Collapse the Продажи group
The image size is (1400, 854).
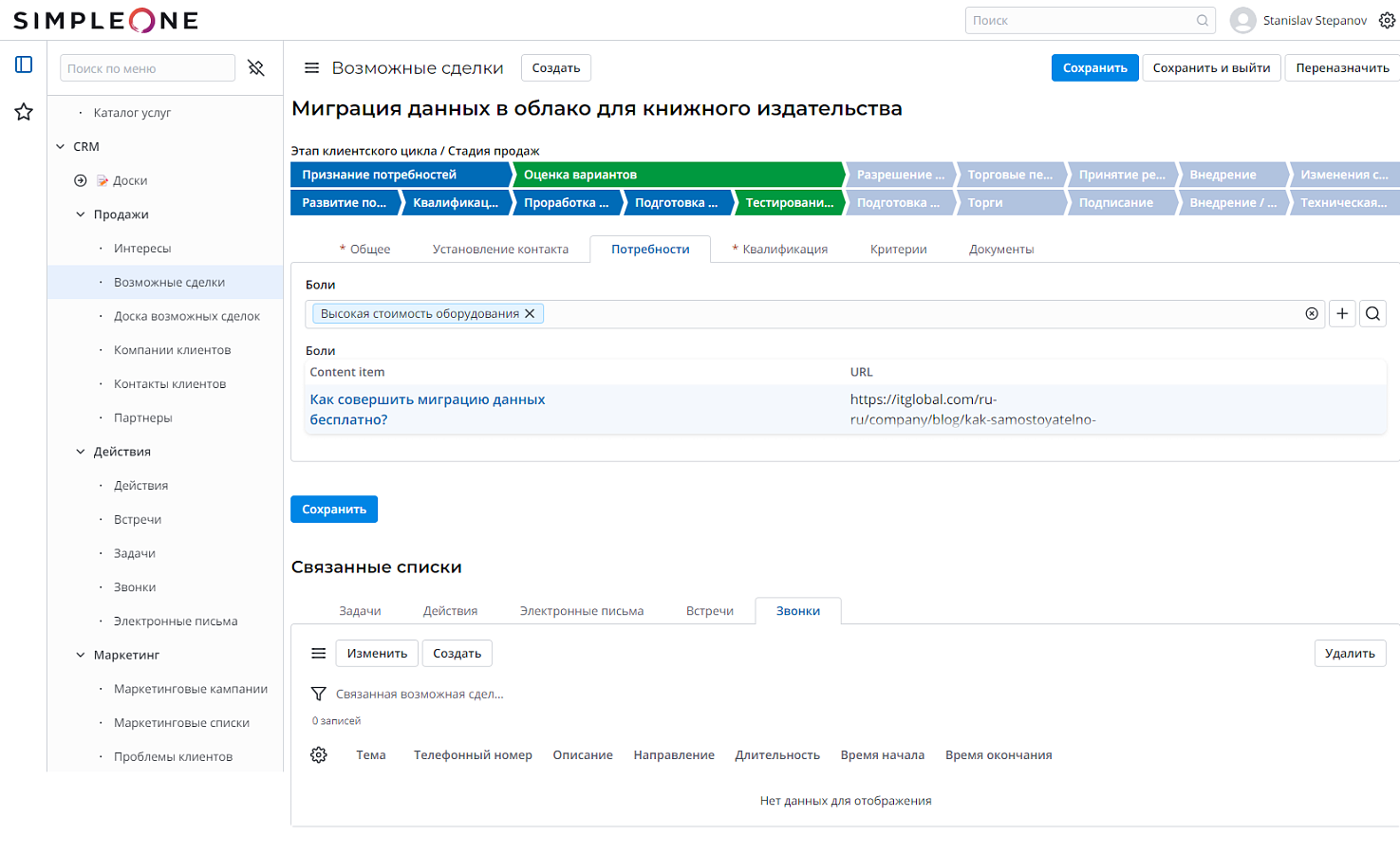coord(81,214)
